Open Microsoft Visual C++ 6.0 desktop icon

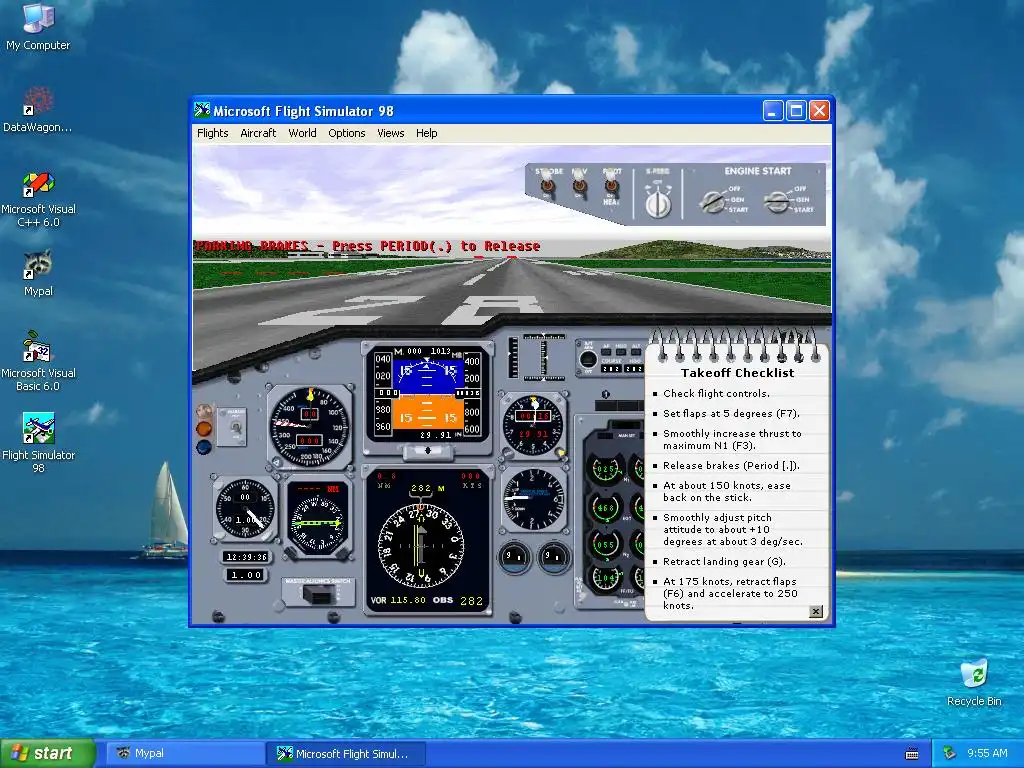coord(38,199)
